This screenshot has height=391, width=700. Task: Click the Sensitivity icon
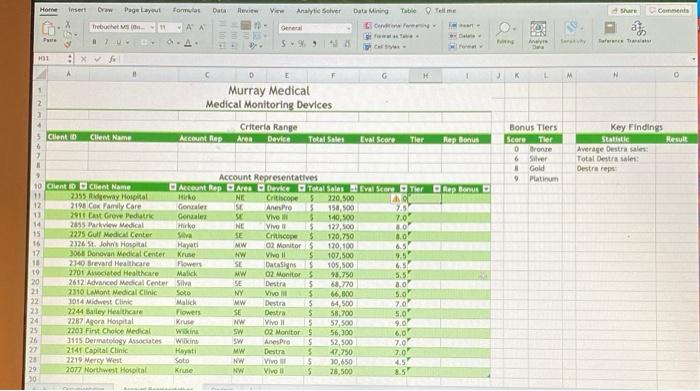[572, 29]
